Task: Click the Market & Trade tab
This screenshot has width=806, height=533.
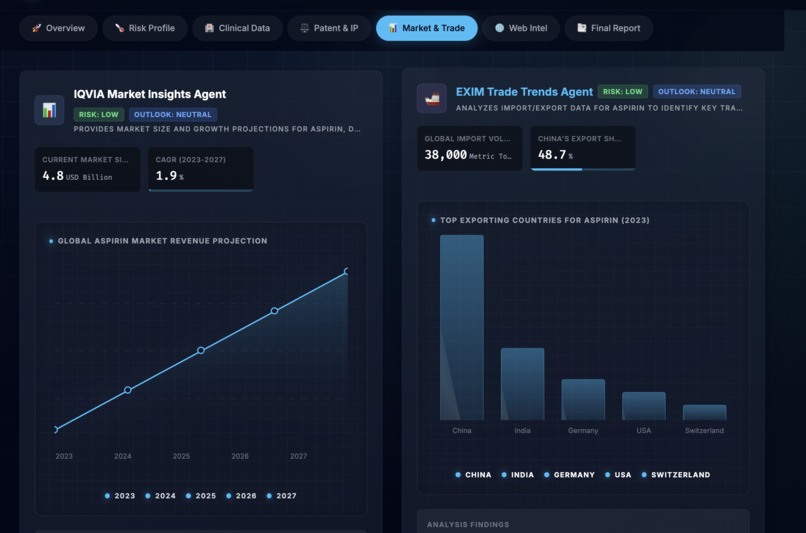Action: click(427, 28)
